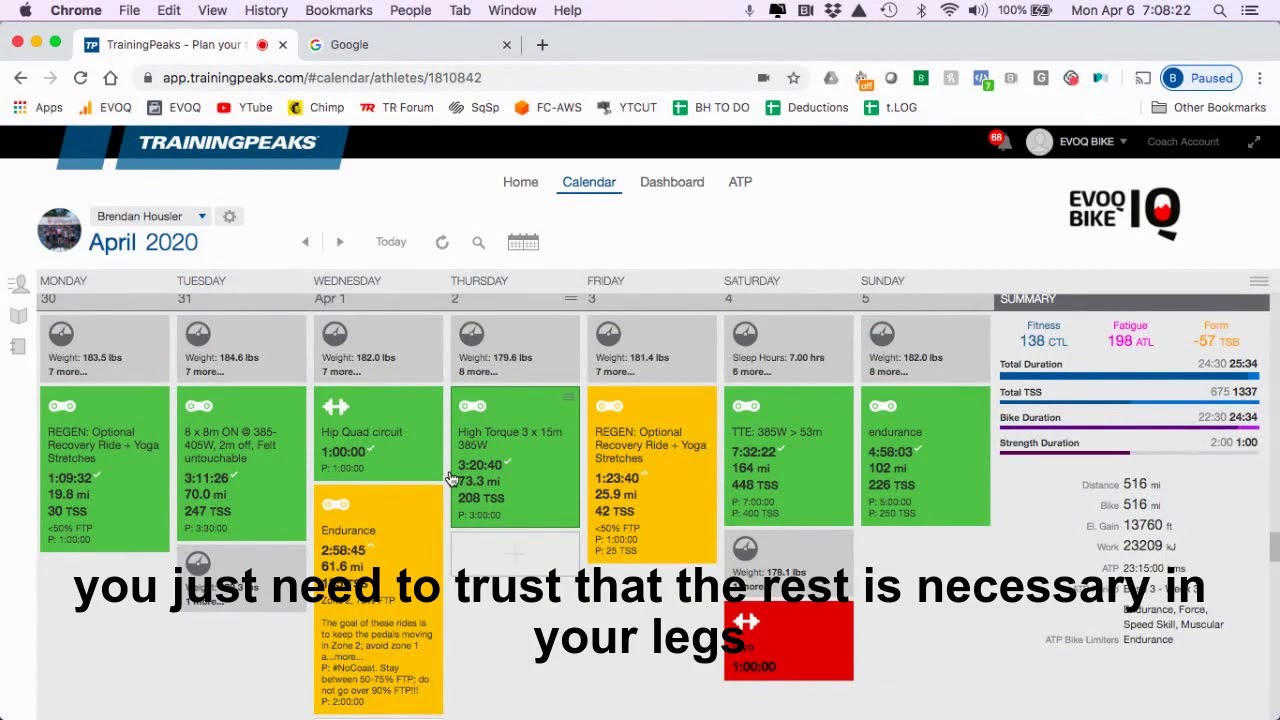Open High Torque 3 x 15m workout
This screenshot has width=1280, height=720.
pos(515,457)
